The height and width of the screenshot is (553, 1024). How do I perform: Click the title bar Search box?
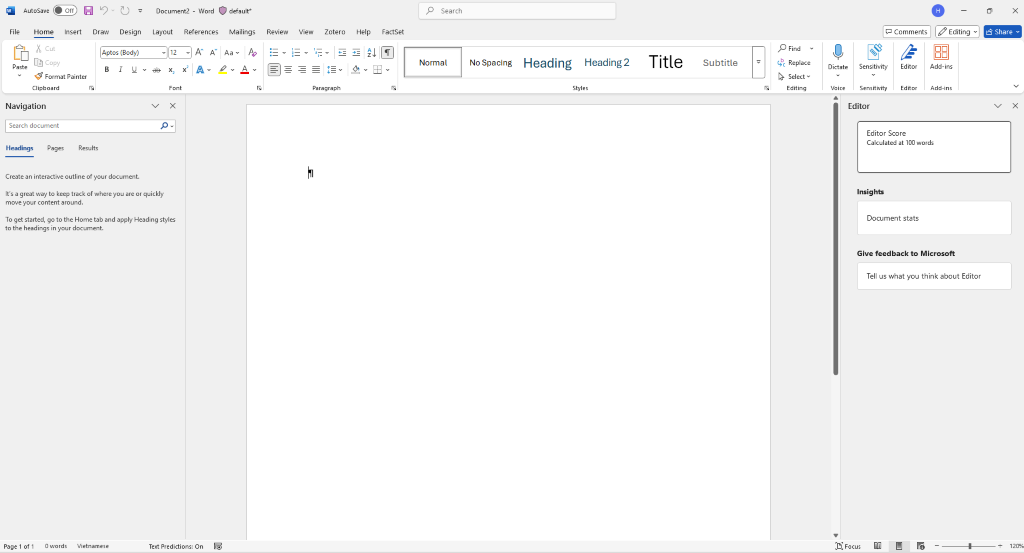pyautogui.click(x=517, y=10)
